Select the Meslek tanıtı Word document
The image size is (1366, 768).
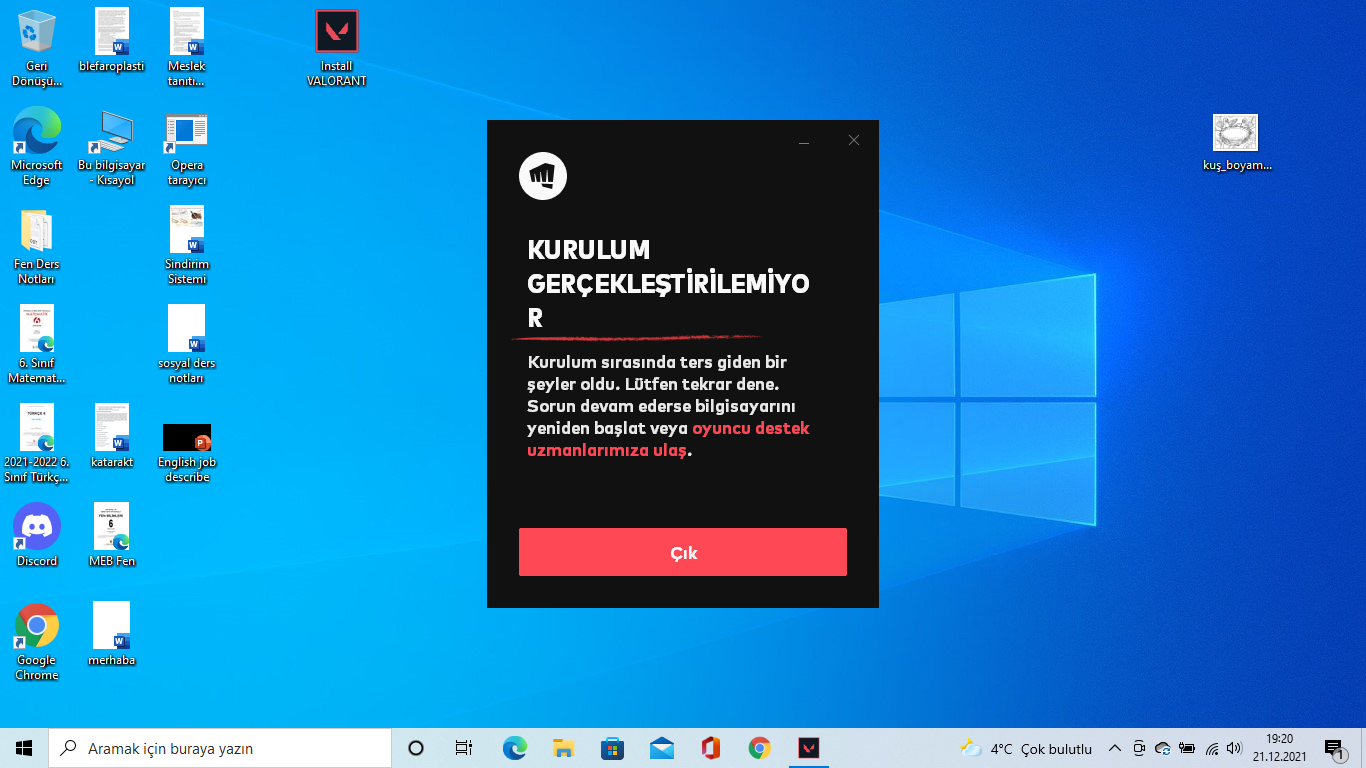pyautogui.click(x=187, y=48)
